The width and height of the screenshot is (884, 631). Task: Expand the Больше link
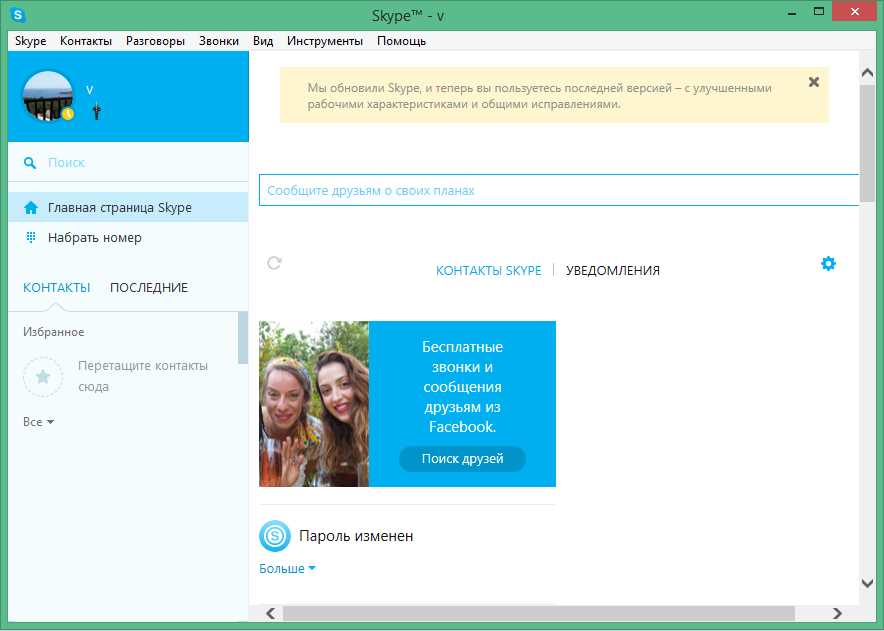click(x=287, y=568)
